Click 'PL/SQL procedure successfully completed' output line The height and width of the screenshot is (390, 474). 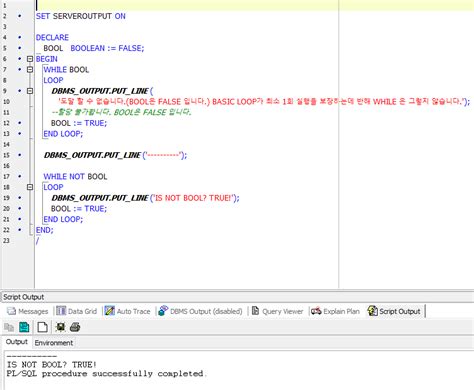(106, 374)
